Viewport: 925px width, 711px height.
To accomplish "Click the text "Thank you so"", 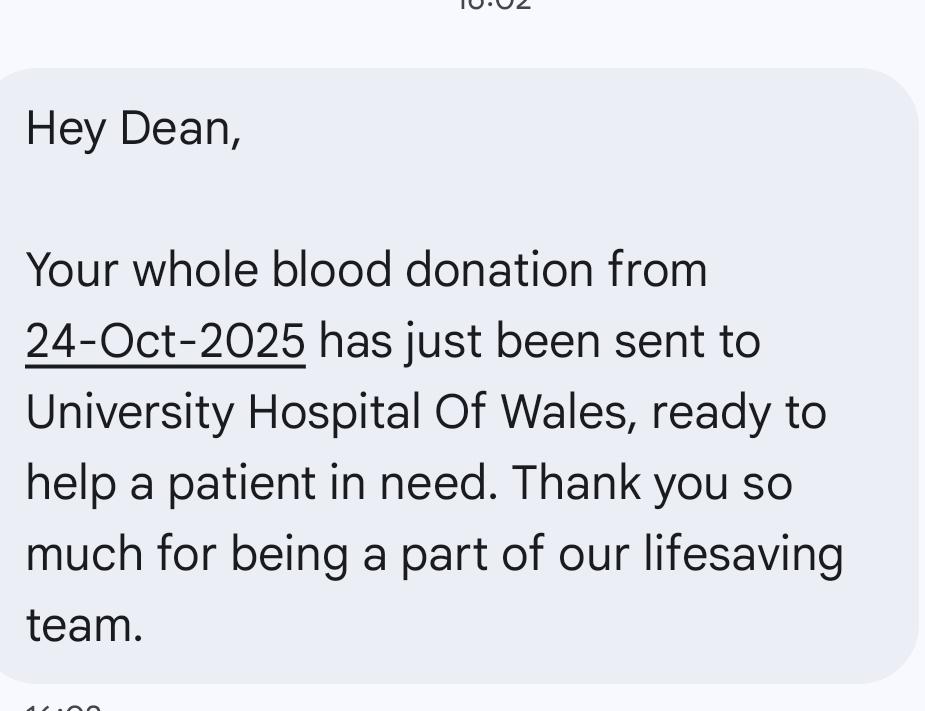I will click(653, 483).
